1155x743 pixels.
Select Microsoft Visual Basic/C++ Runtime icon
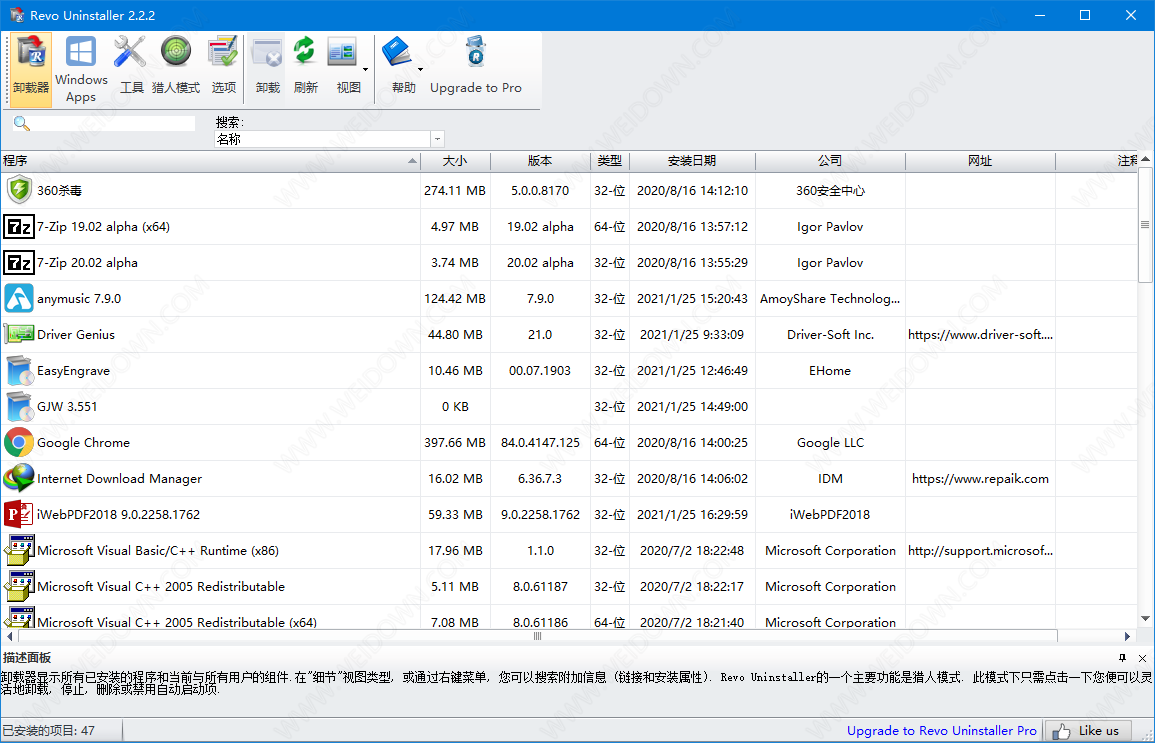pos(19,550)
